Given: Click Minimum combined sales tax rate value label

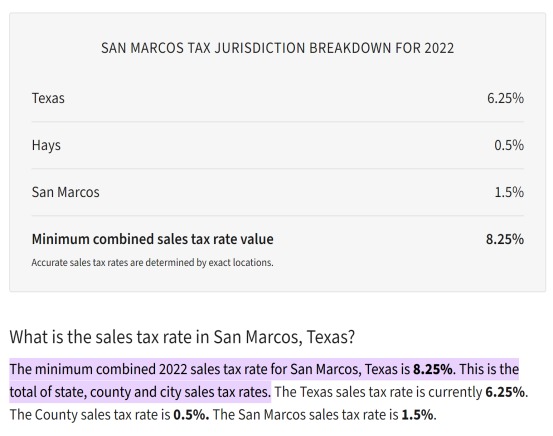Looking at the screenshot, I should 152,239.
